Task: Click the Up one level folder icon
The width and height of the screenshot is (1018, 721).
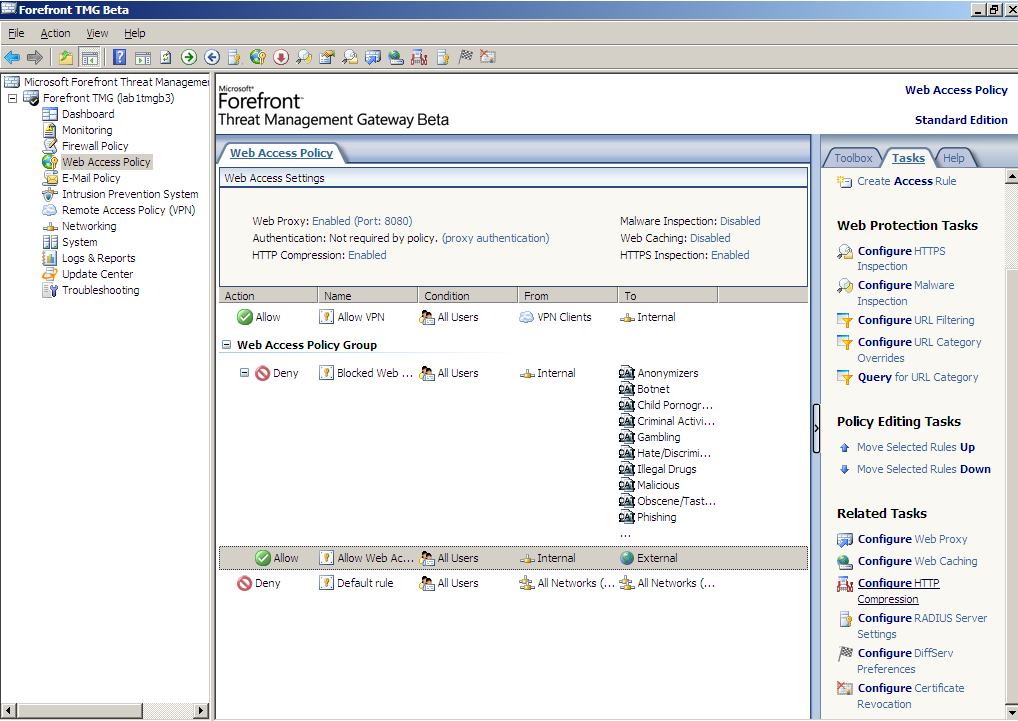Action: [66, 57]
